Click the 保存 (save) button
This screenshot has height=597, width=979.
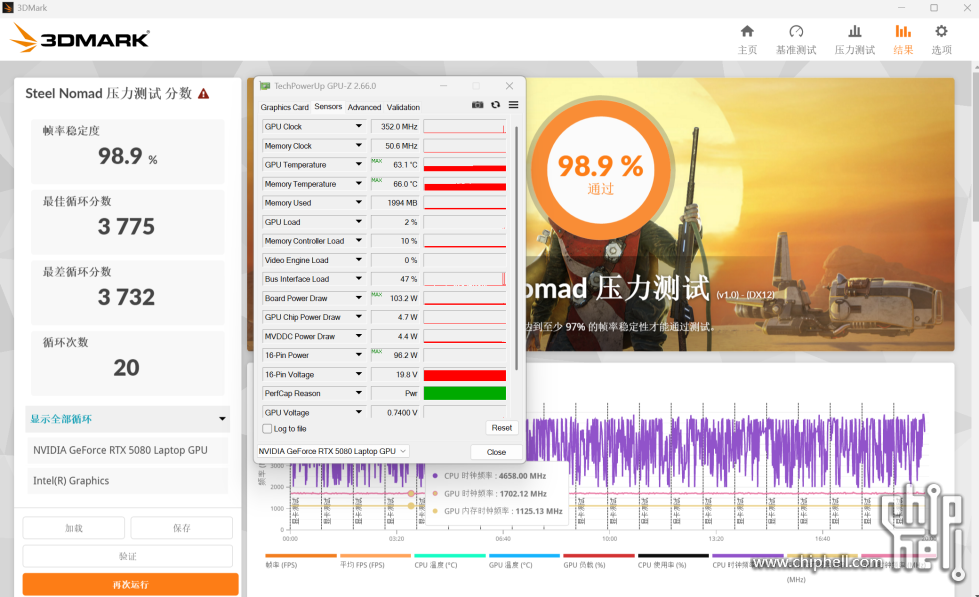(182, 528)
